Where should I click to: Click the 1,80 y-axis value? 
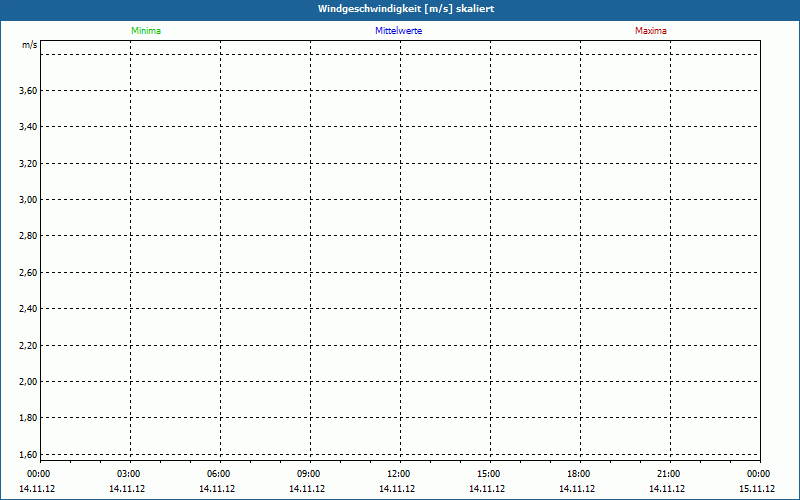(x=28, y=418)
